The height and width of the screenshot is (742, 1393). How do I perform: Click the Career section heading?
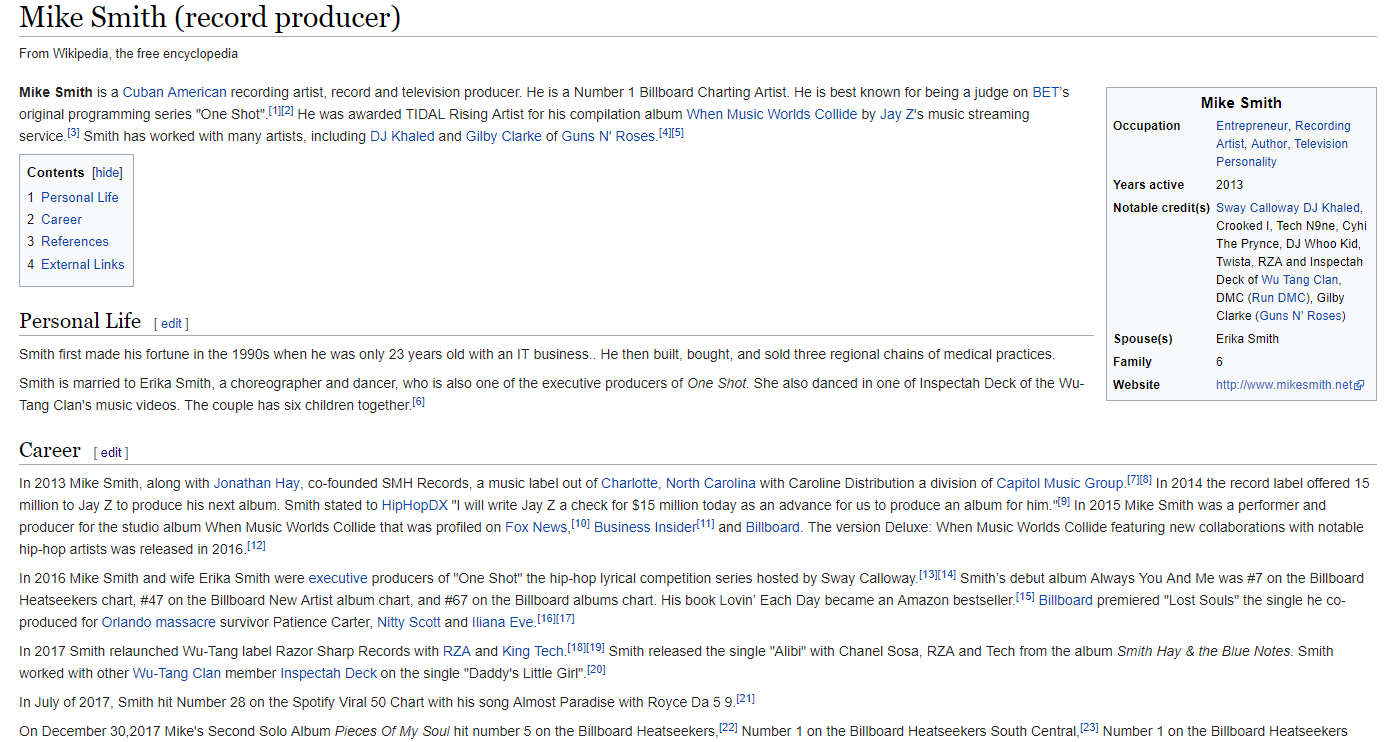point(50,450)
